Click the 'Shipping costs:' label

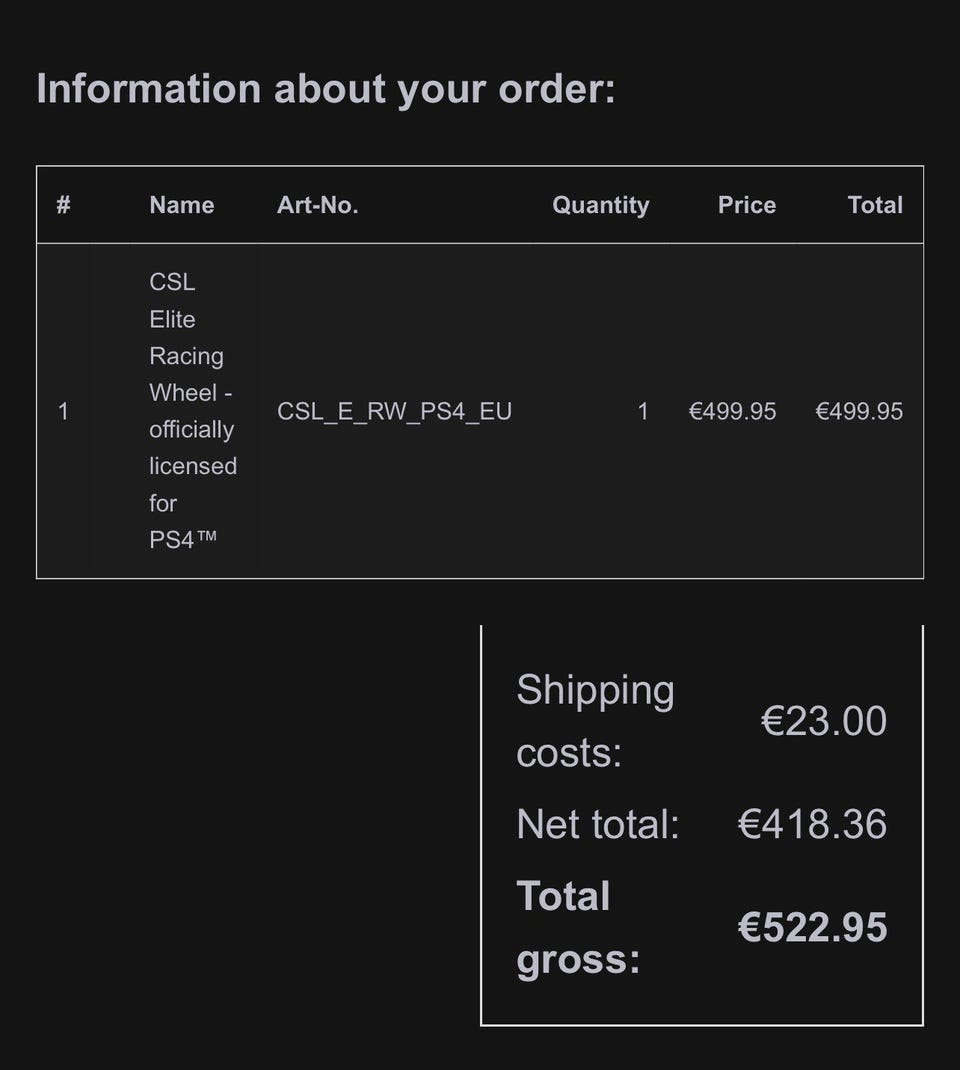tap(595, 721)
